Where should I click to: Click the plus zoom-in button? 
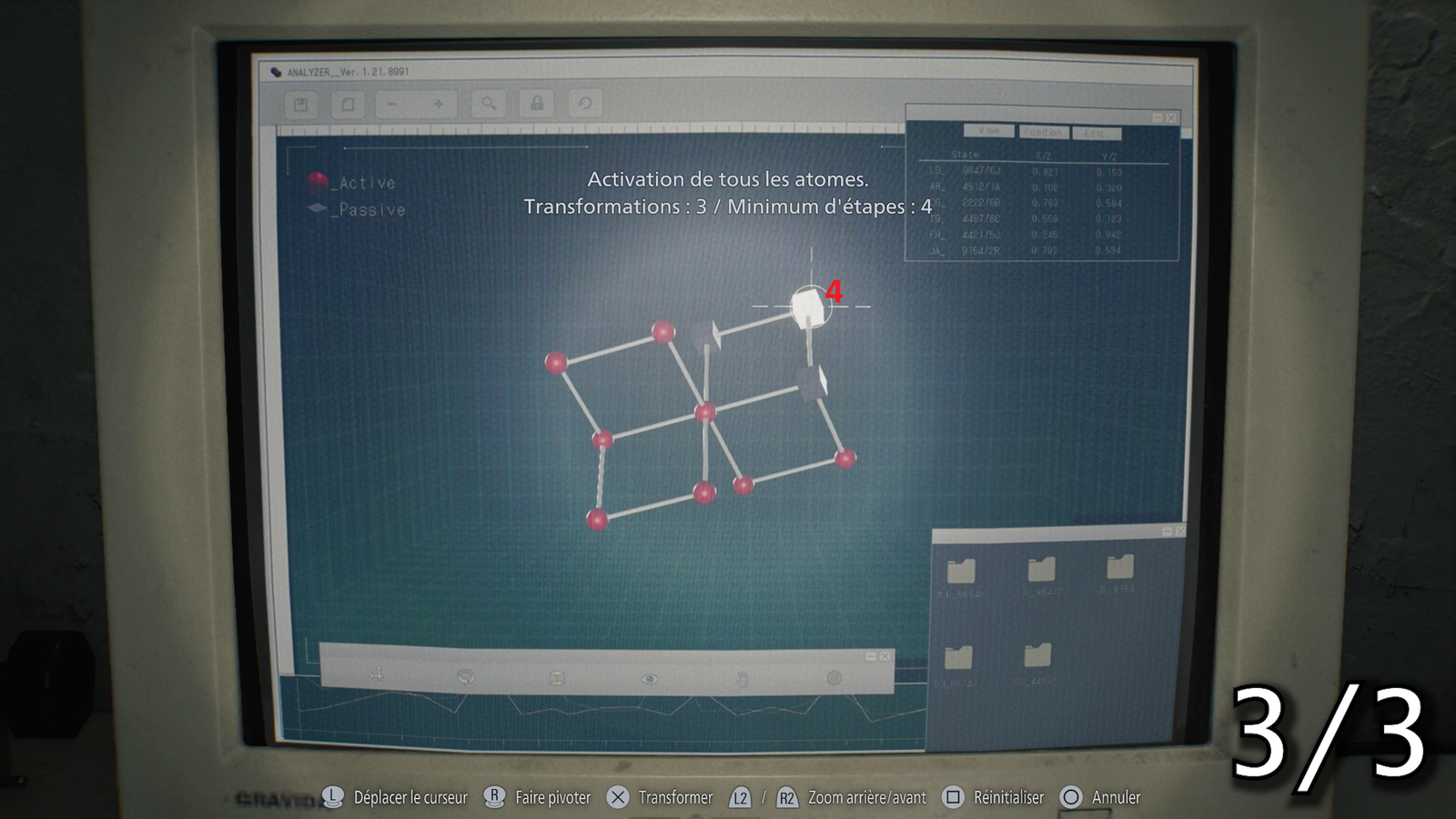[439, 105]
